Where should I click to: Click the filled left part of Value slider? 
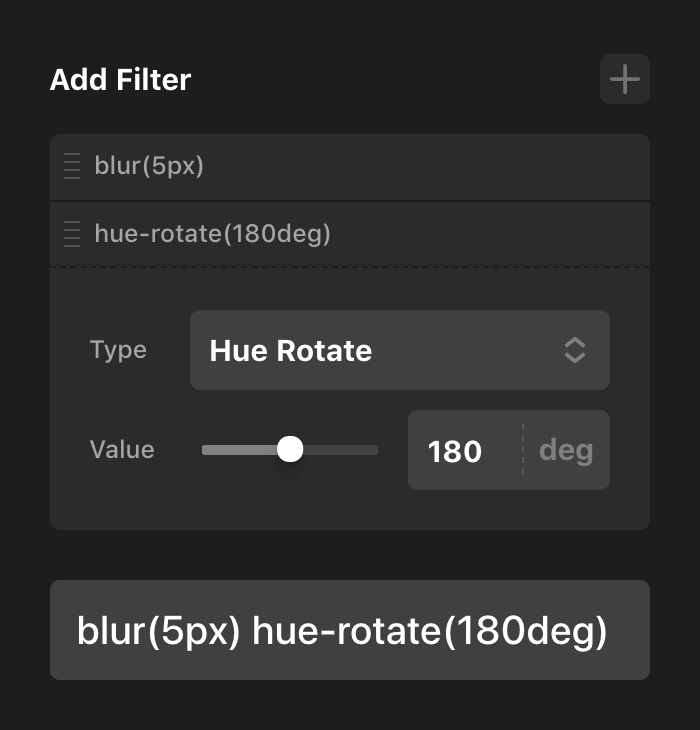coord(240,450)
